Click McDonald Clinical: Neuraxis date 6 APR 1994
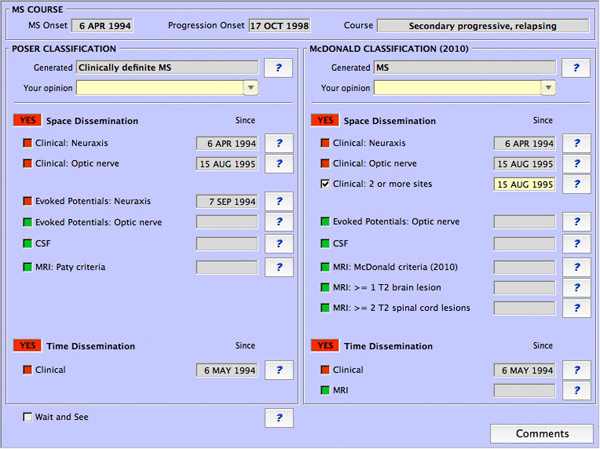The image size is (600, 449). (525, 144)
